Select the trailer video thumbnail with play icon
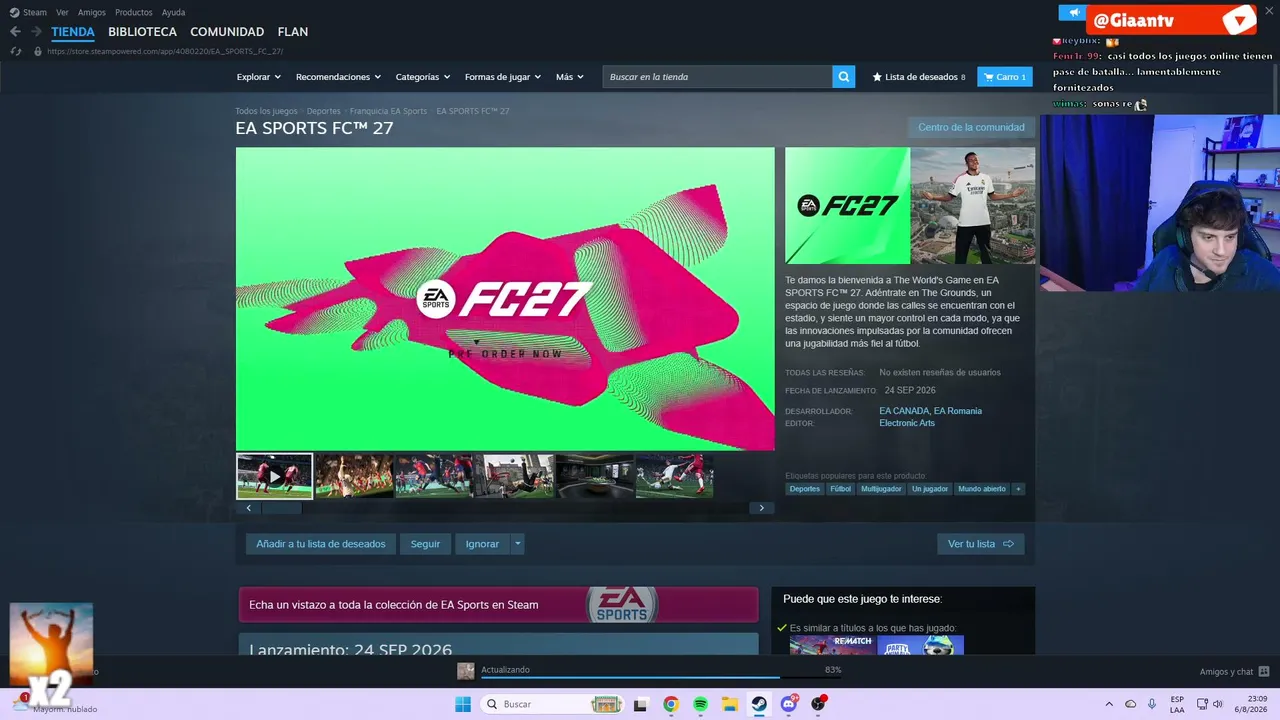 [x=274, y=476]
